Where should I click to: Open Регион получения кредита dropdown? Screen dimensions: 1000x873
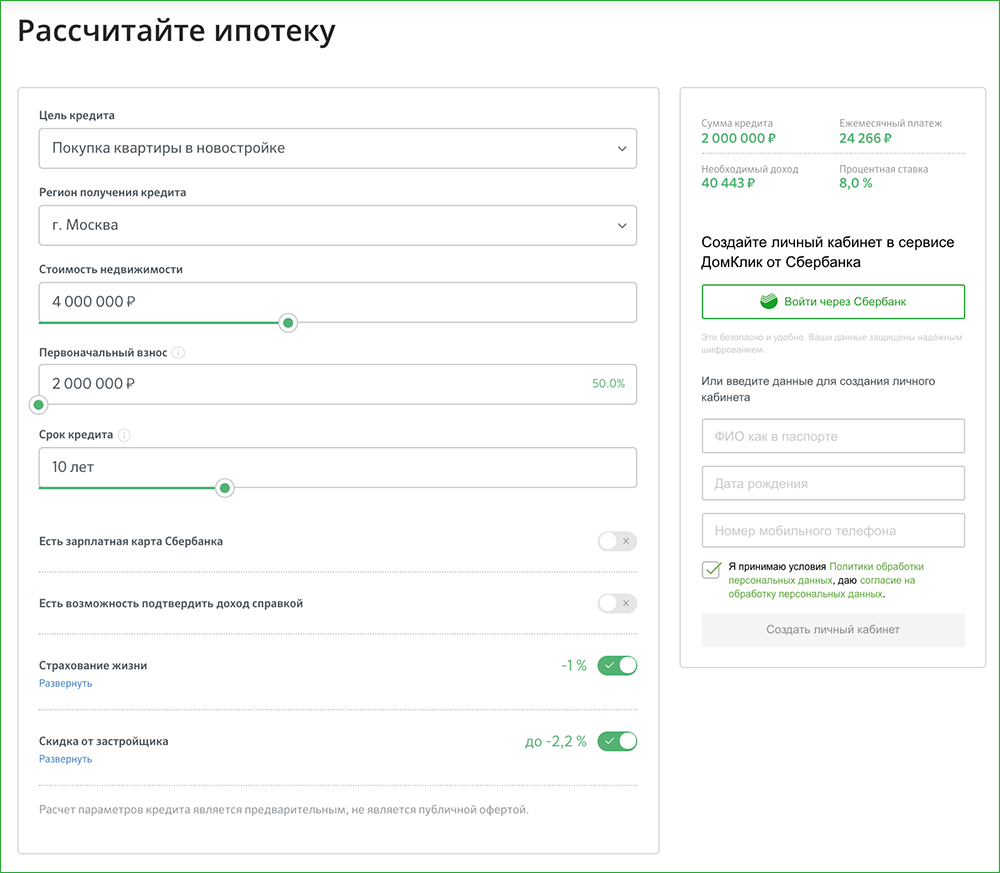point(338,225)
